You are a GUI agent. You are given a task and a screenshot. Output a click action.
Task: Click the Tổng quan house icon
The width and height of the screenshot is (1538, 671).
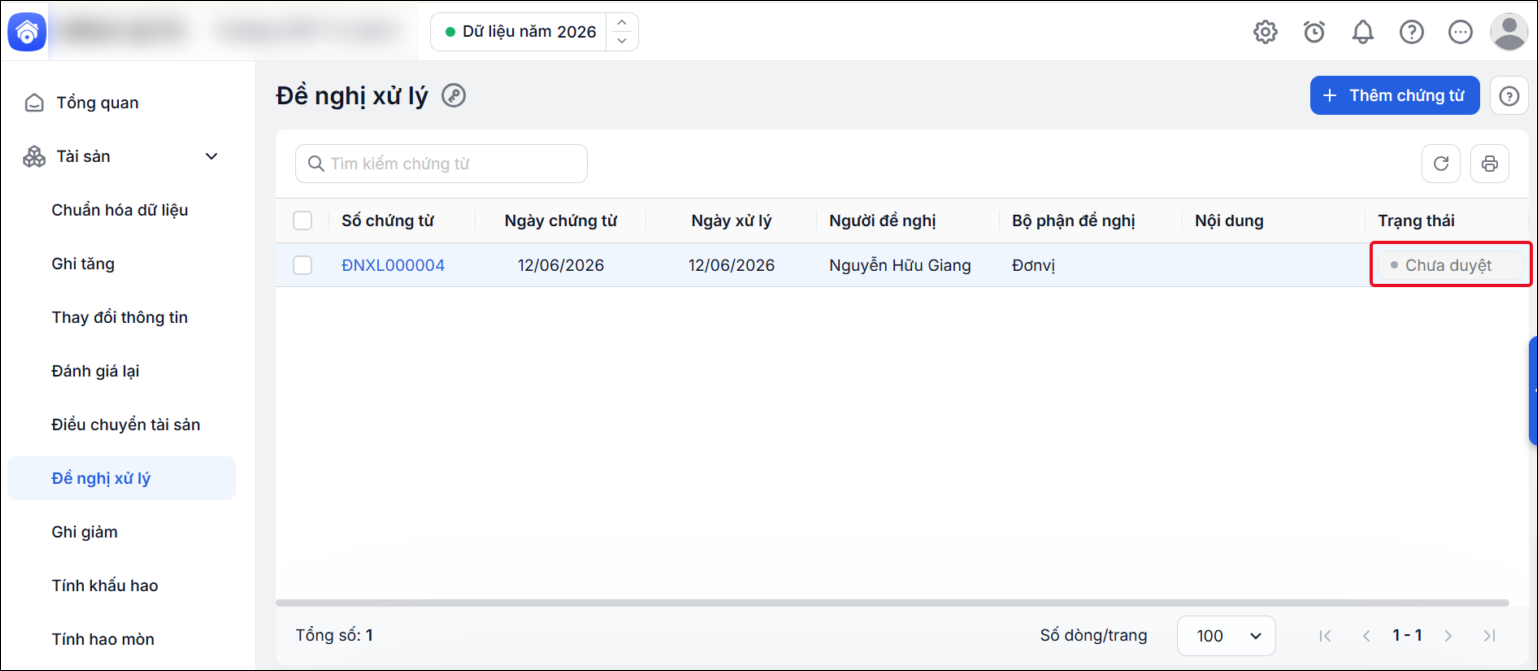35,103
